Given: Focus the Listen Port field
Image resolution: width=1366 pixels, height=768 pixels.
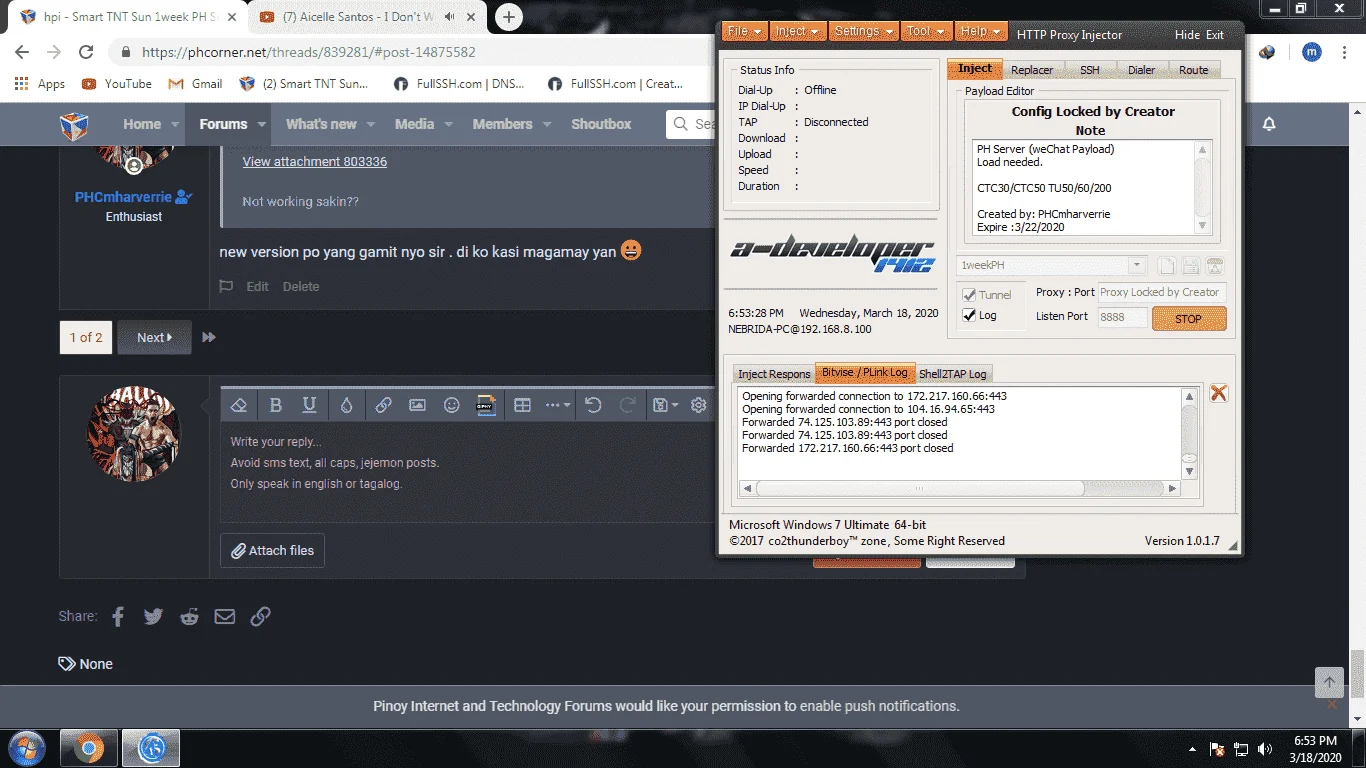Looking at the screenshot, I should pos(1121,317).
